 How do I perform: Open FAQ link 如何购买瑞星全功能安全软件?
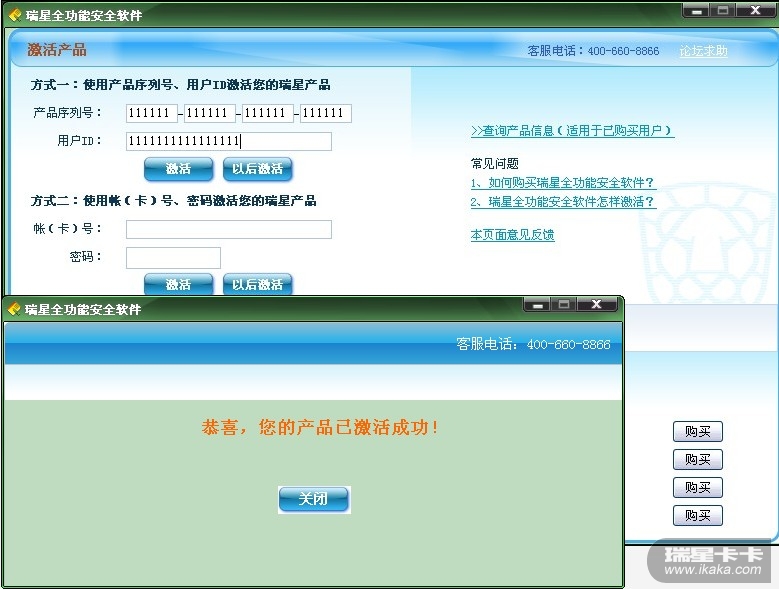tap(563, 183)
